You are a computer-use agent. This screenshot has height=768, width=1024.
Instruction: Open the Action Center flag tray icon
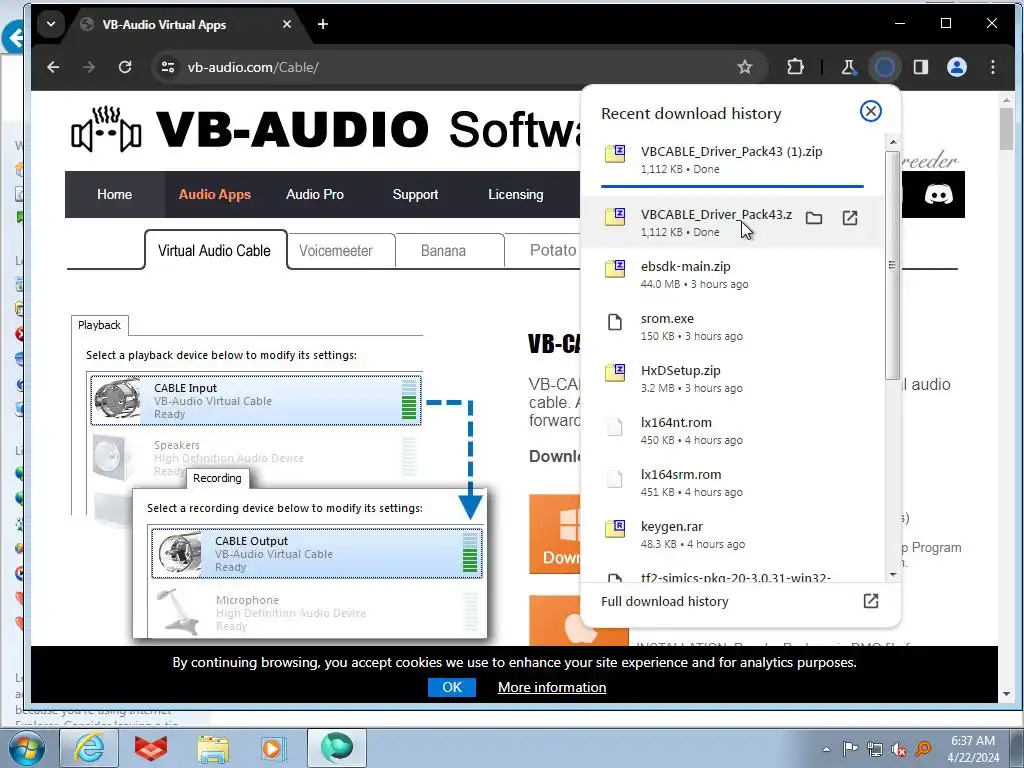[x=850, y=749]
